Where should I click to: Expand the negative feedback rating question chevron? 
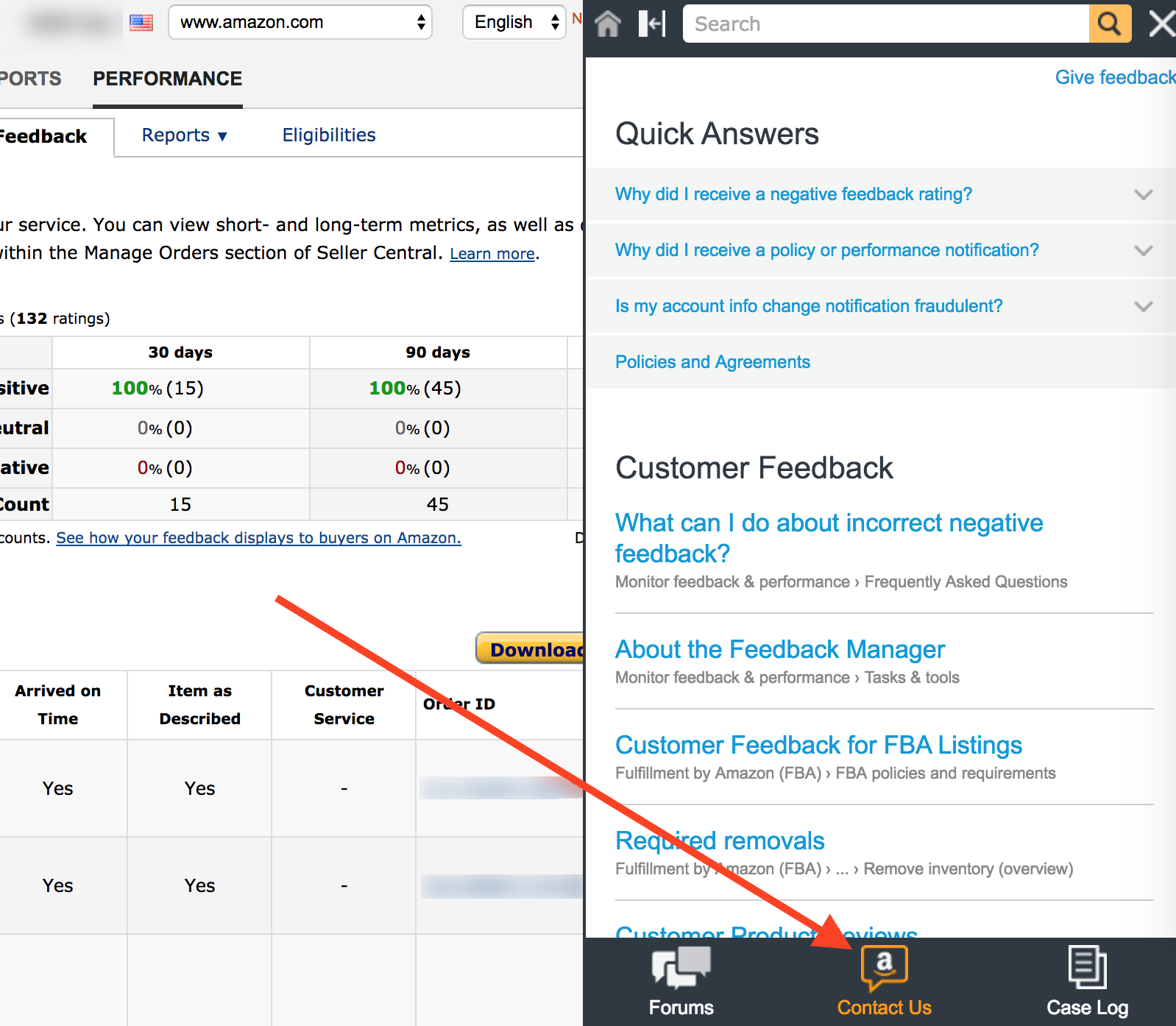[1143, 194]
